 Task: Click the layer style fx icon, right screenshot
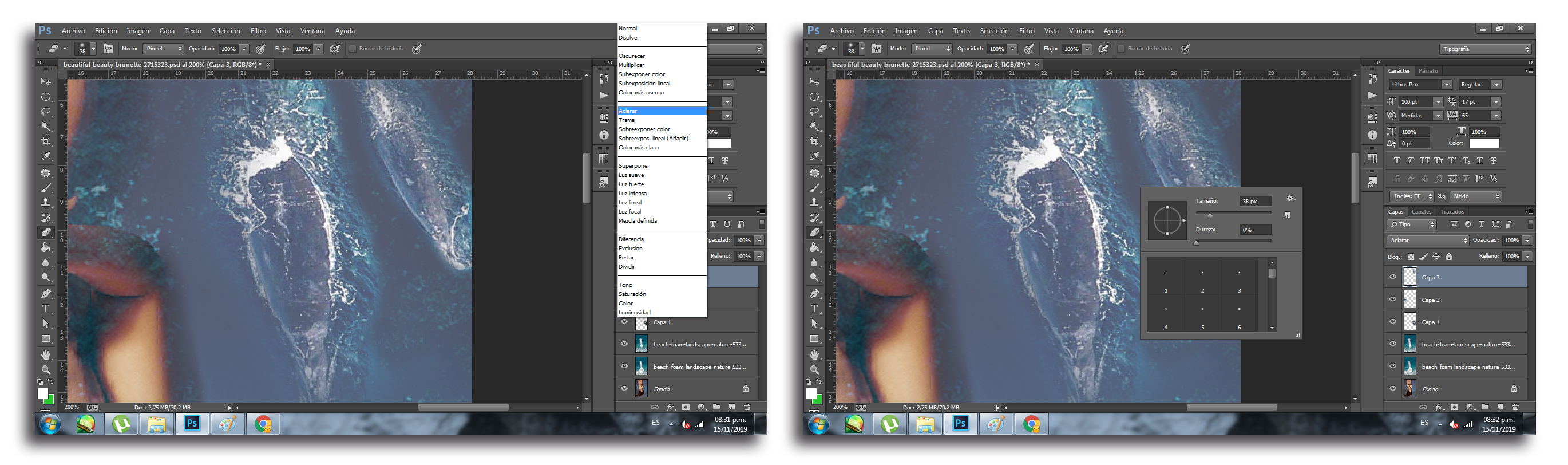point(1440,407)
